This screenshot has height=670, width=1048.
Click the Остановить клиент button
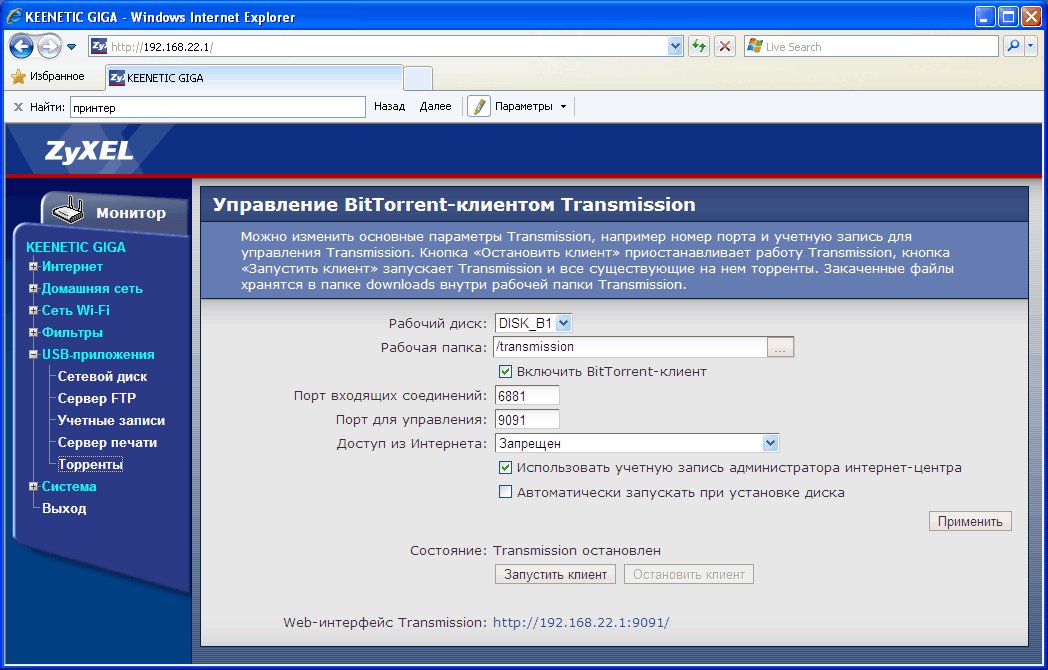[x=688, y=574]
